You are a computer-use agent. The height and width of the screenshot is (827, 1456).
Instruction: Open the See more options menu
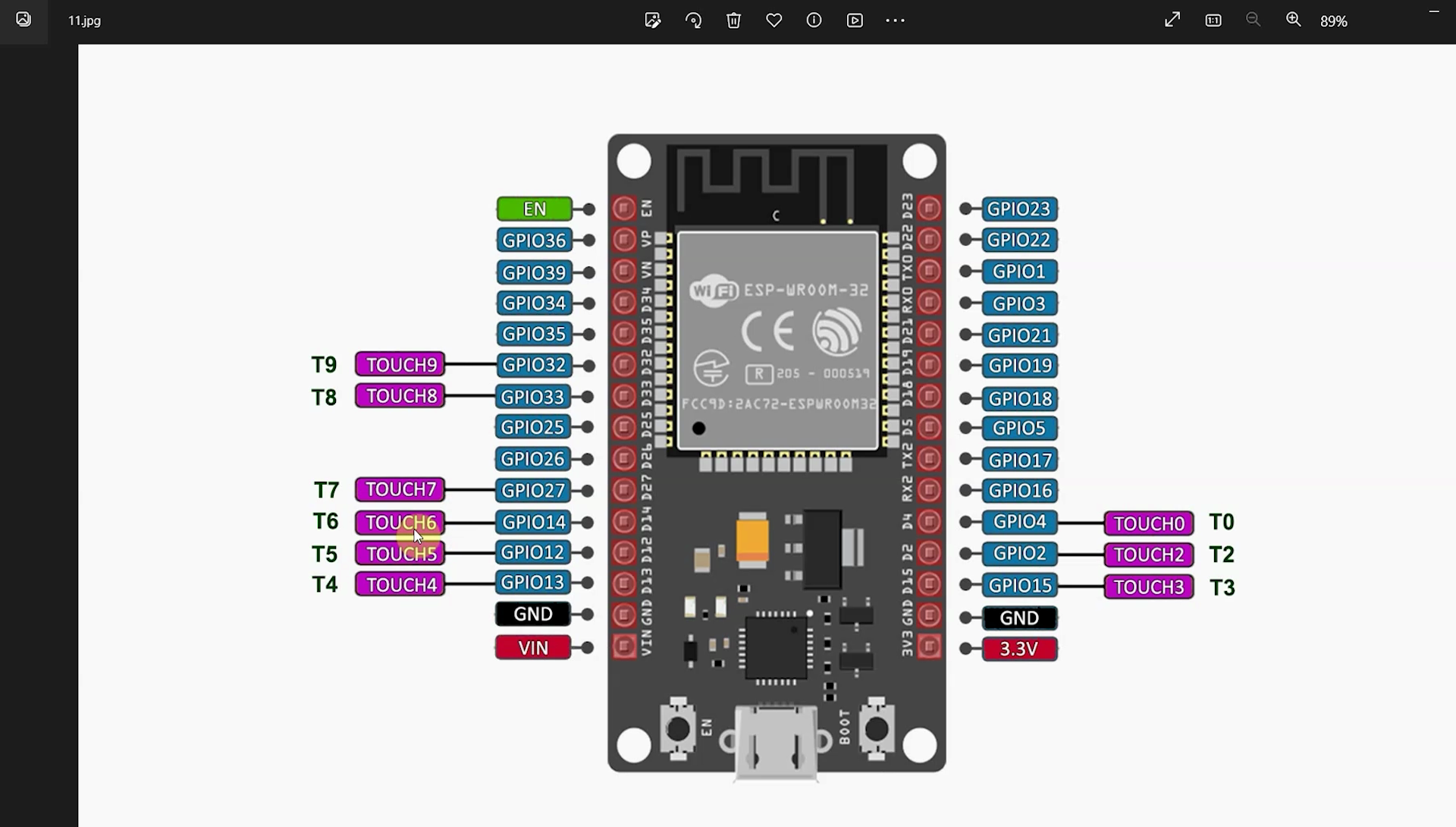(x=895, y=20)
